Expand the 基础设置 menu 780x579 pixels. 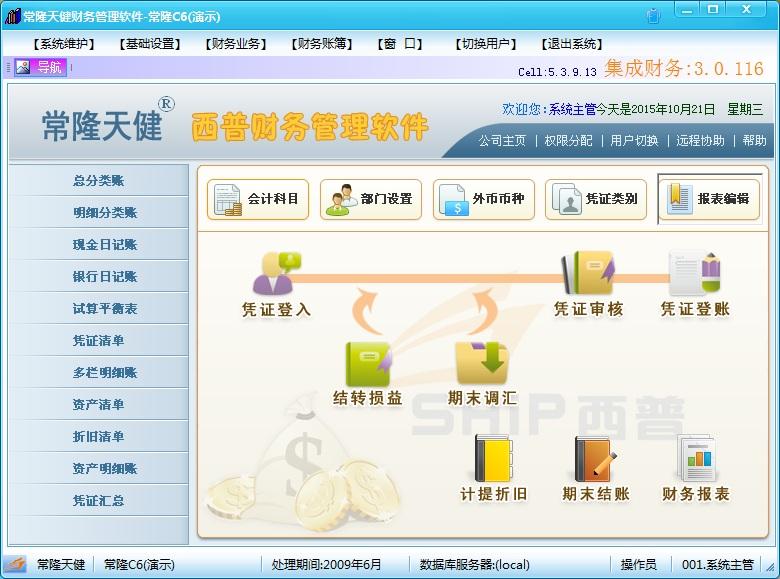coord(149,44)
